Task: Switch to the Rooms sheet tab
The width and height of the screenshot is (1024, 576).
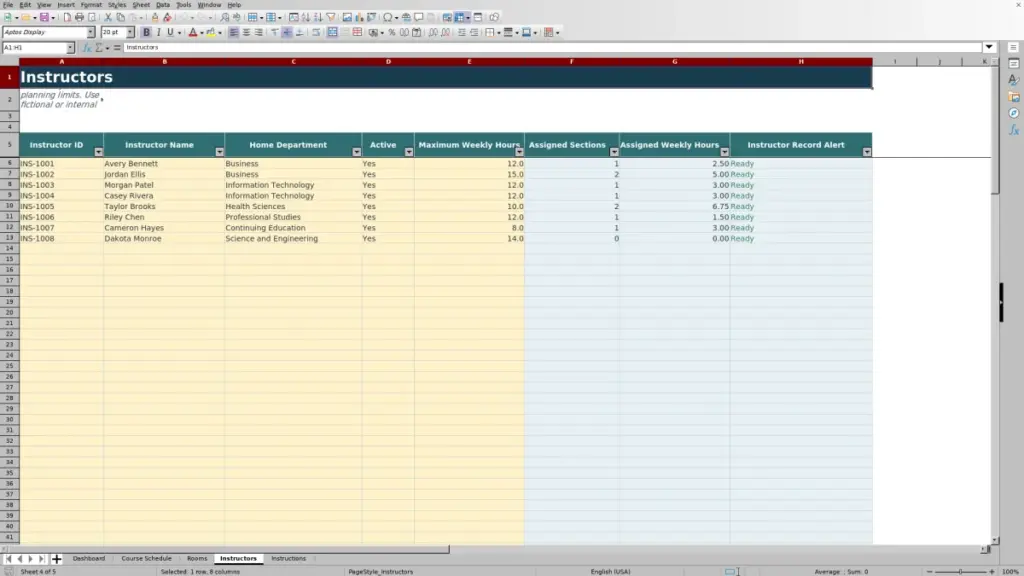Action: pos(197,558)
